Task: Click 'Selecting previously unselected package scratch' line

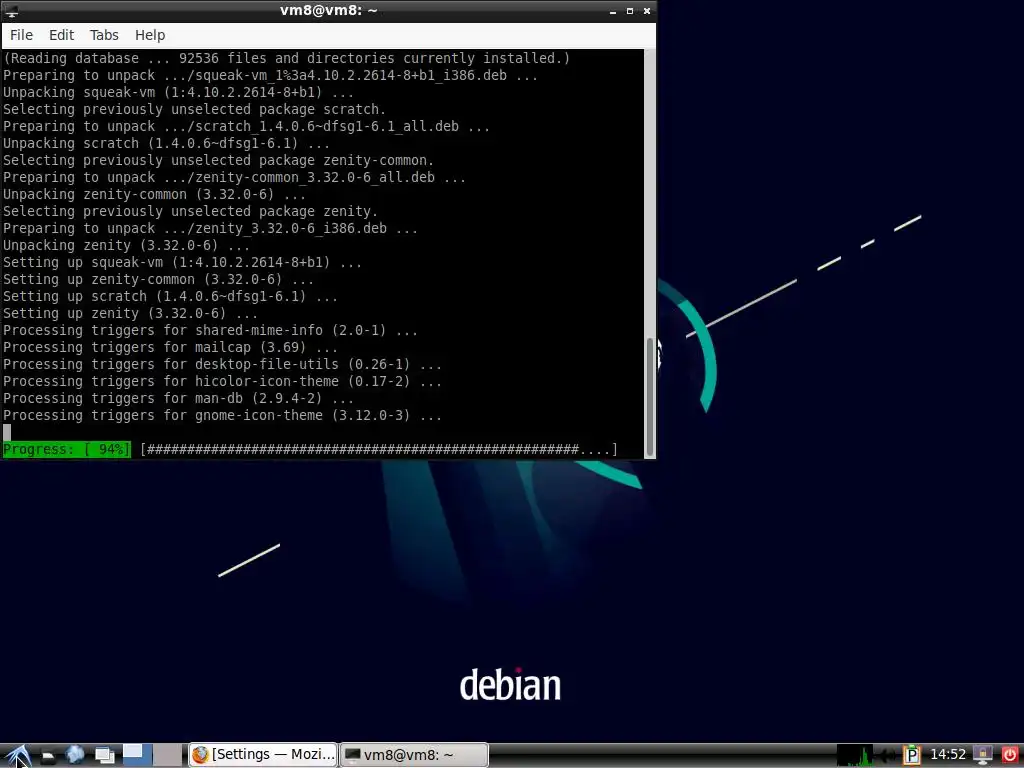Action: pos(194,109)
